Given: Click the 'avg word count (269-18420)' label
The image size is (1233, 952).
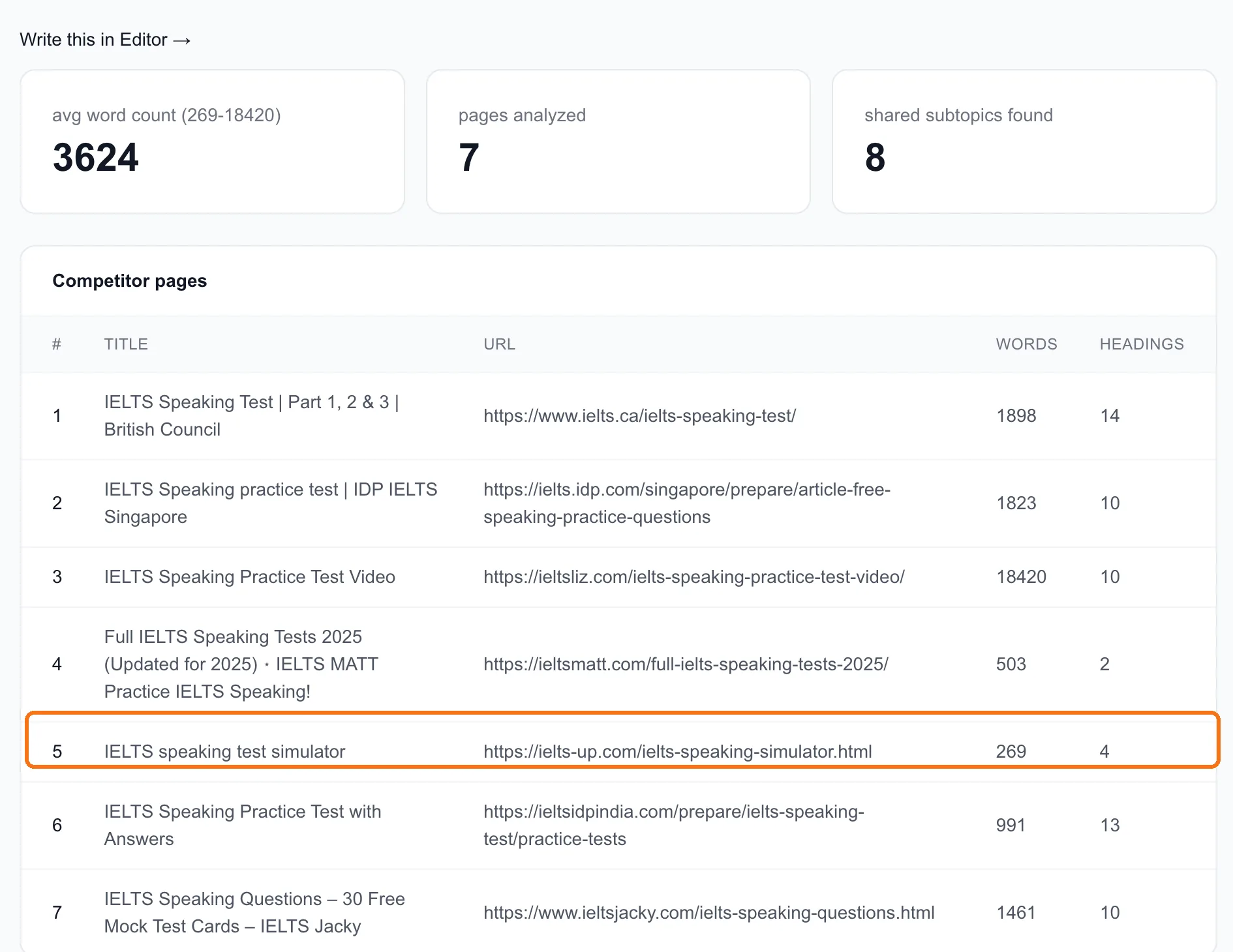Looking at the screenshot, I should point(166,115).
